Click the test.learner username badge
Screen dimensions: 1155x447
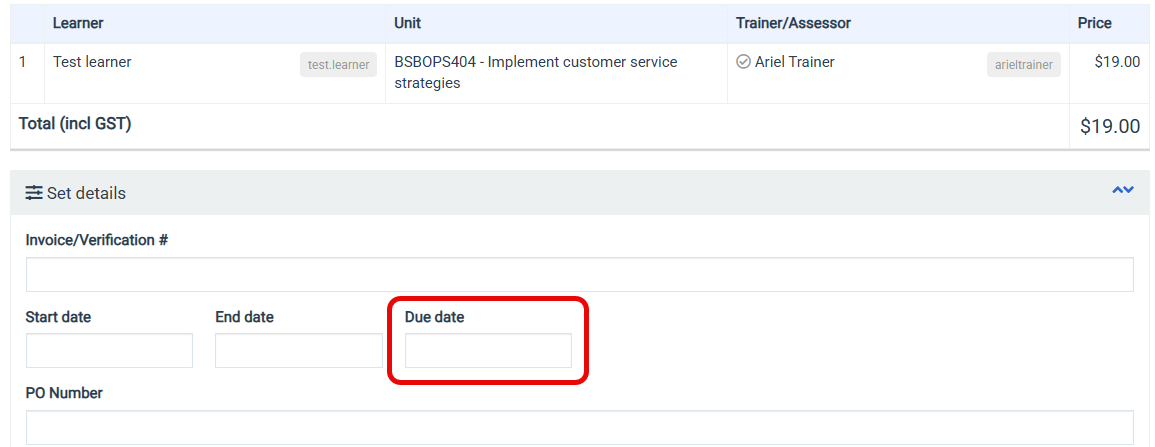point(338,65)
